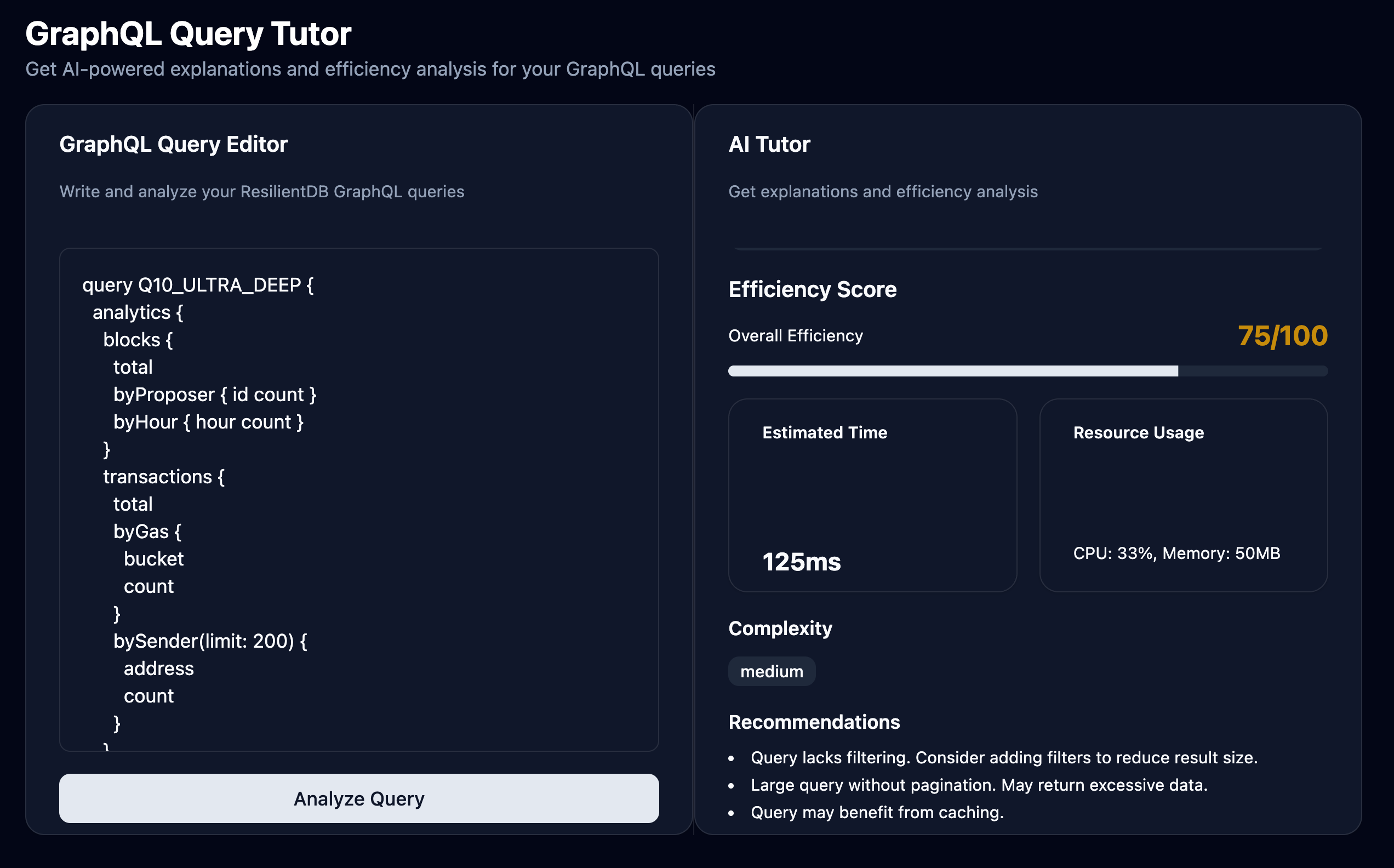
Task: Click the Estimated Time card
Action: click(x=872, y=495)
